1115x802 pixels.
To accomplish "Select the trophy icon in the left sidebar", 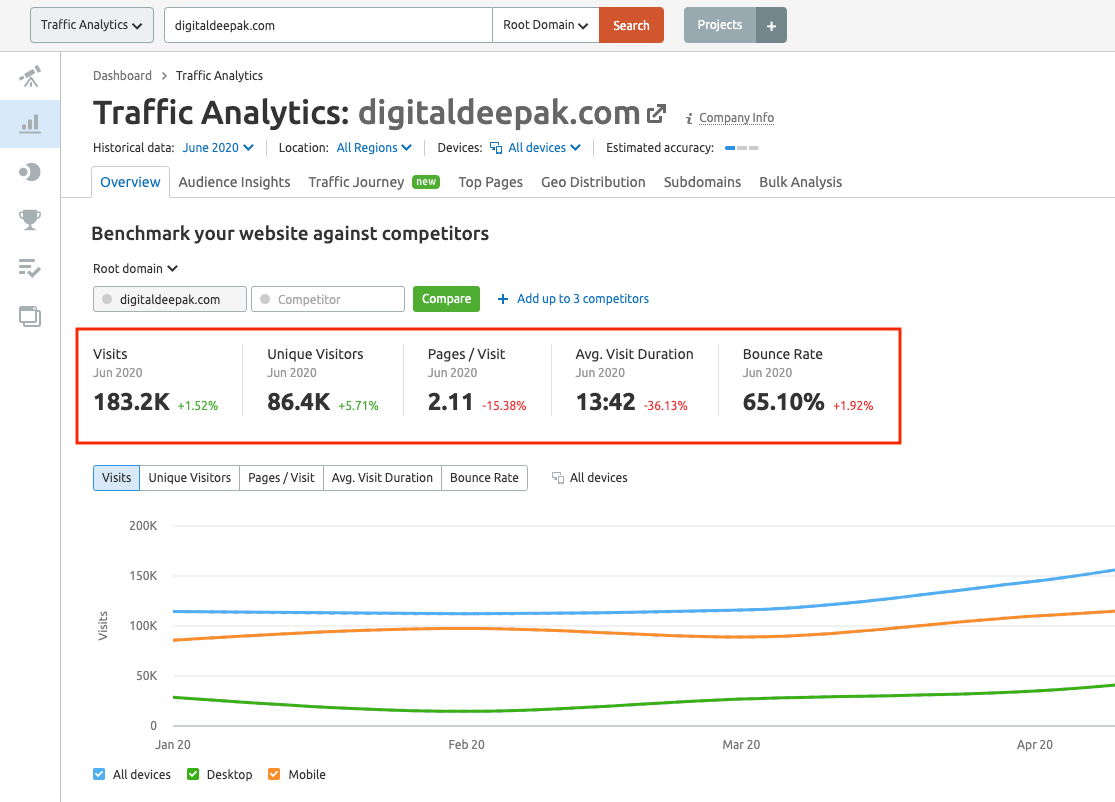I will (x=29, y=220).
